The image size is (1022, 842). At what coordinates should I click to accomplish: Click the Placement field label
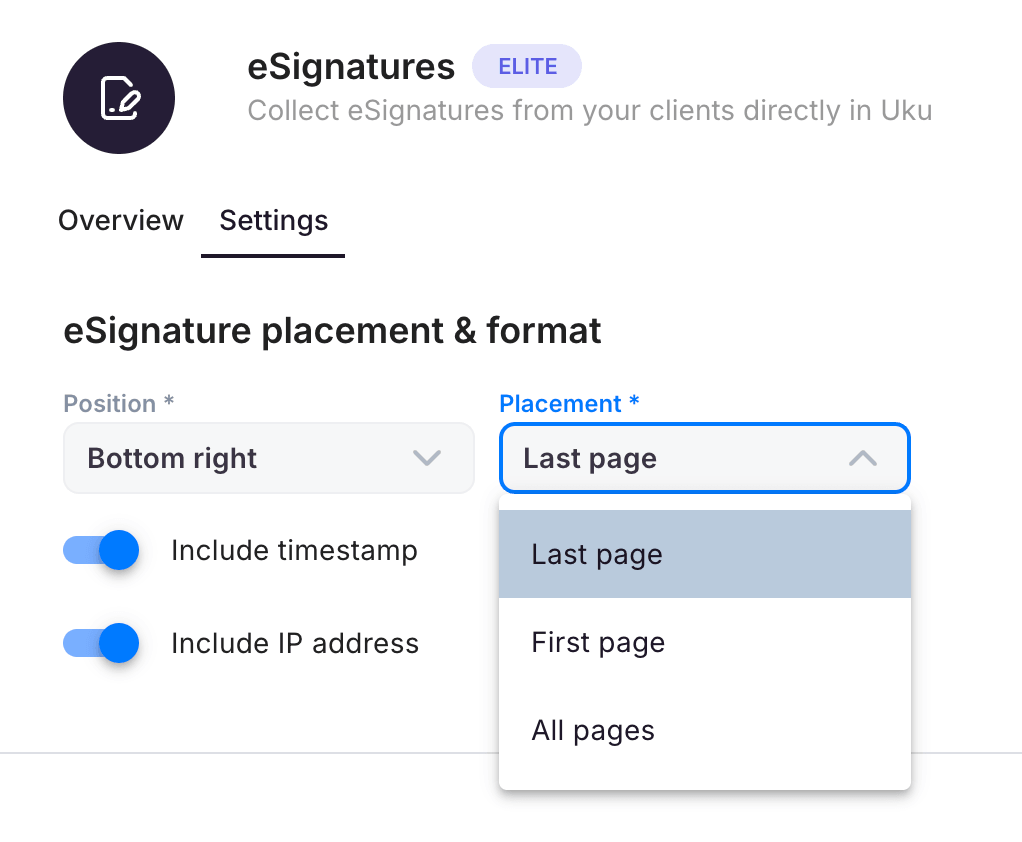pos(569,403)
